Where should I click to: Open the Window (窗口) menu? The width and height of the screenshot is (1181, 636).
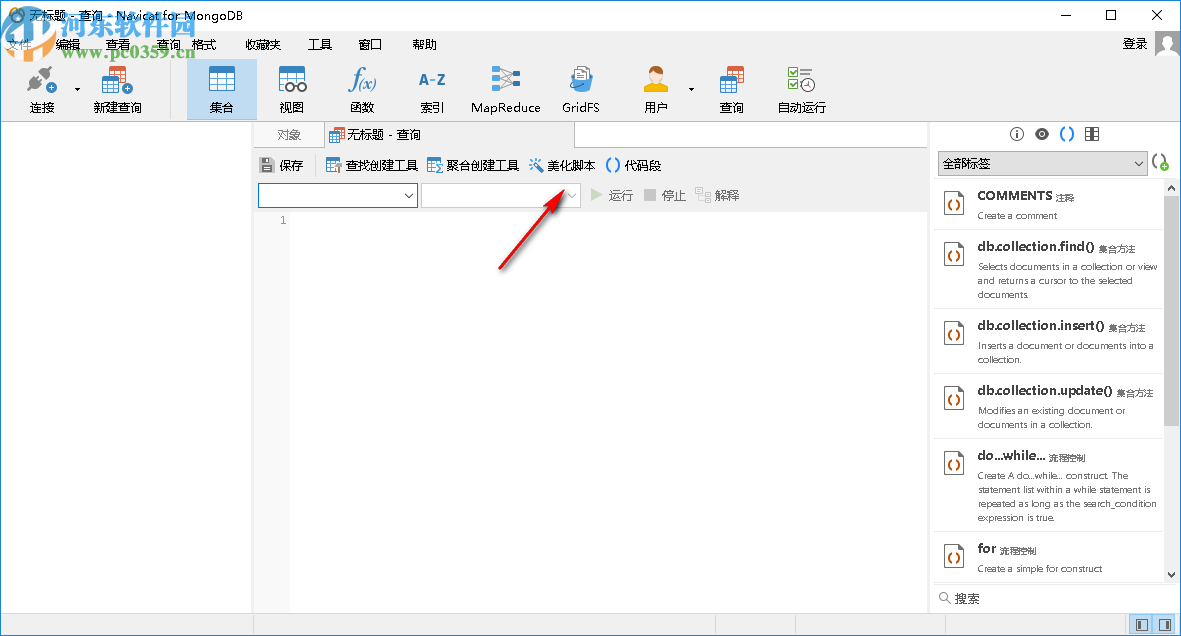(370, 44)
